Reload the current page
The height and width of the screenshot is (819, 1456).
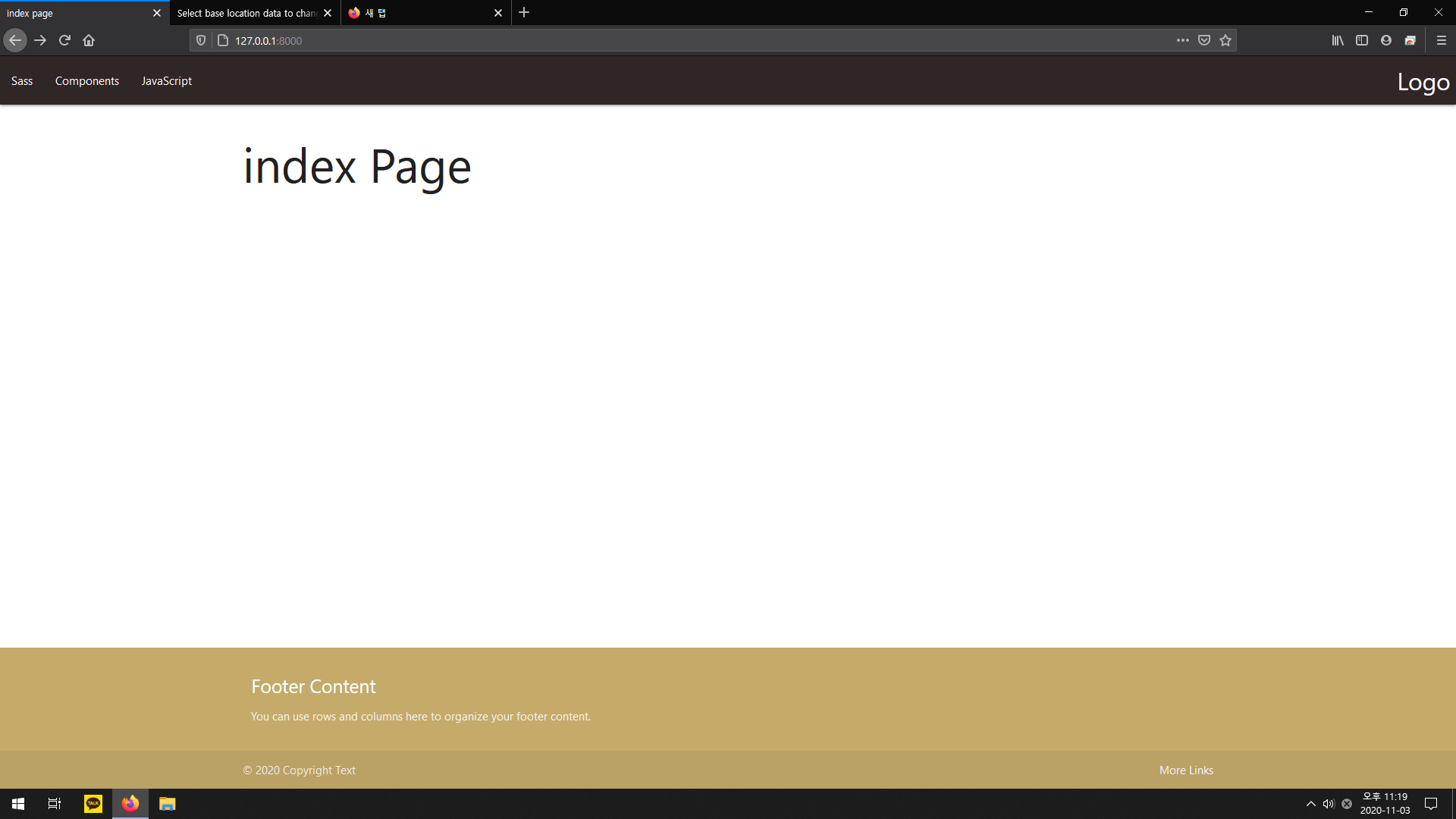click(x=64, y=40)
